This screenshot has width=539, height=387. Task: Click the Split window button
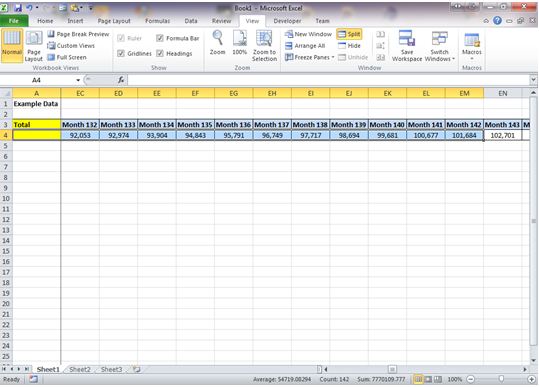coord(349,34)
